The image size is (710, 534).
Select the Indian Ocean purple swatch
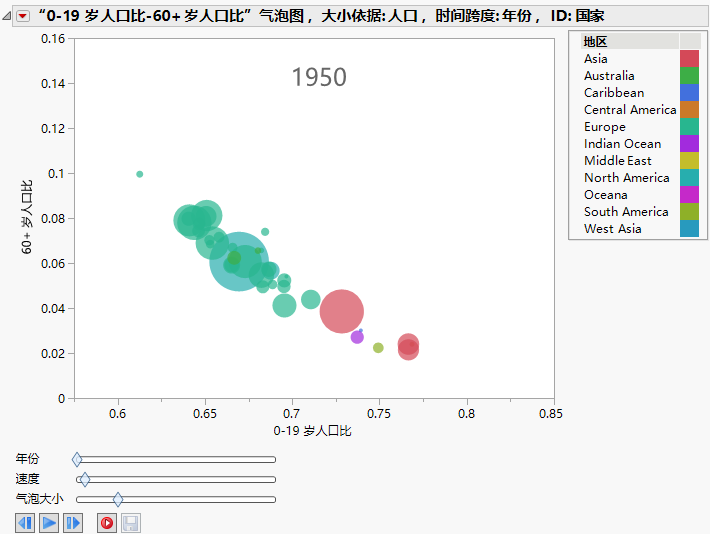tap(689, 144)
